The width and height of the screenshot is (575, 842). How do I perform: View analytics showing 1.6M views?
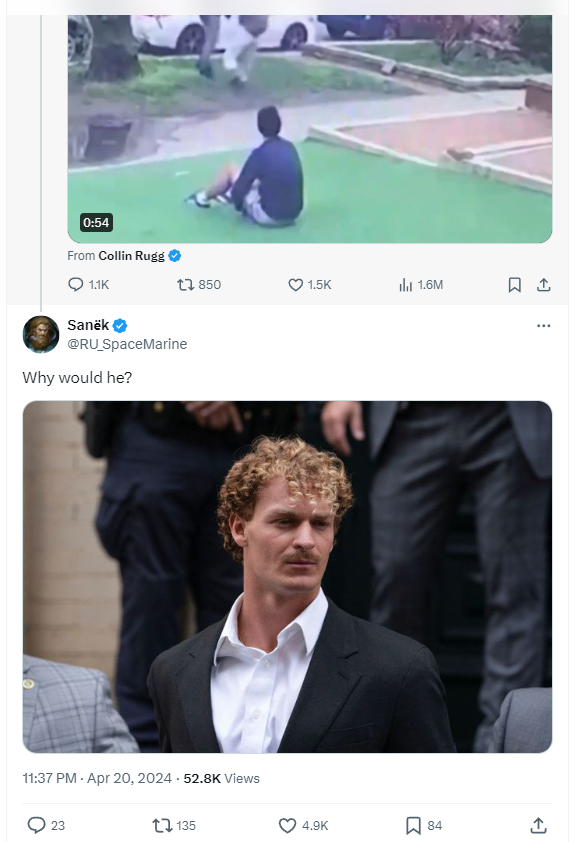(x=421, y=285)
